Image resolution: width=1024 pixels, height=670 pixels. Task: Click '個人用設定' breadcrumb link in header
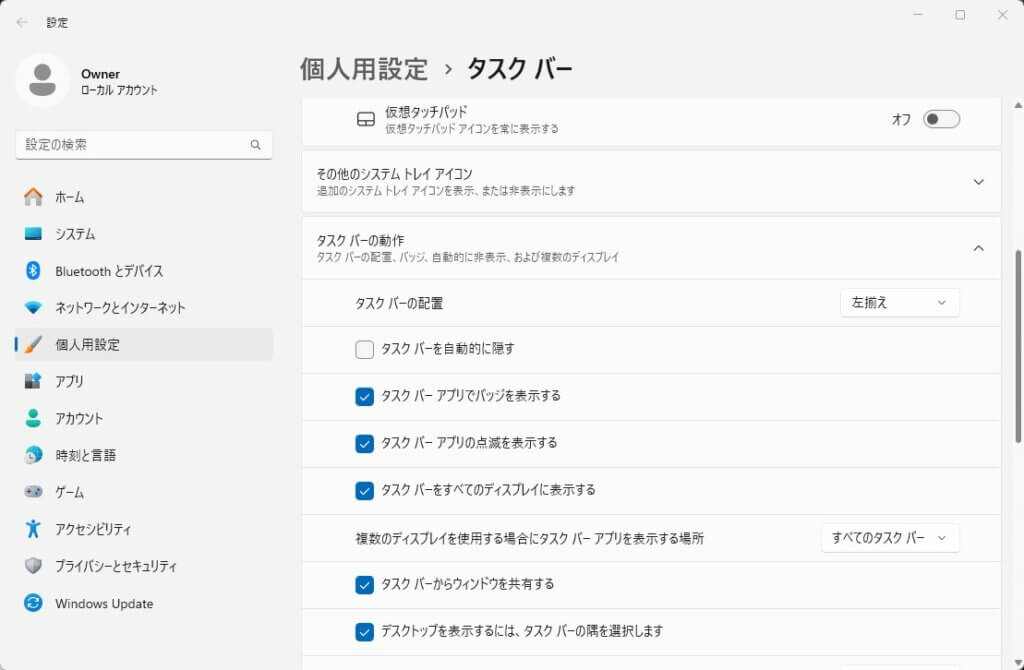point(364,69)
